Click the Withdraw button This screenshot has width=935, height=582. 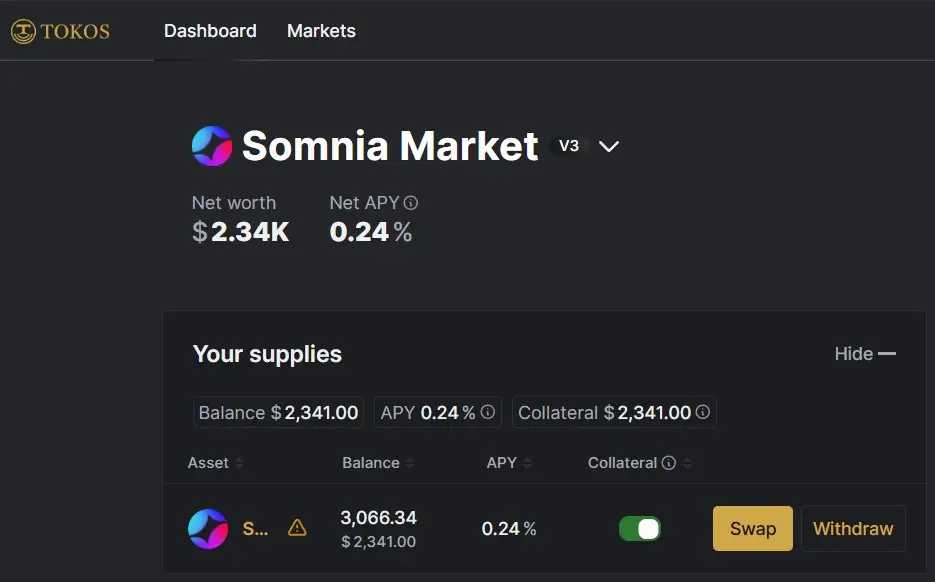coord(853,528)
